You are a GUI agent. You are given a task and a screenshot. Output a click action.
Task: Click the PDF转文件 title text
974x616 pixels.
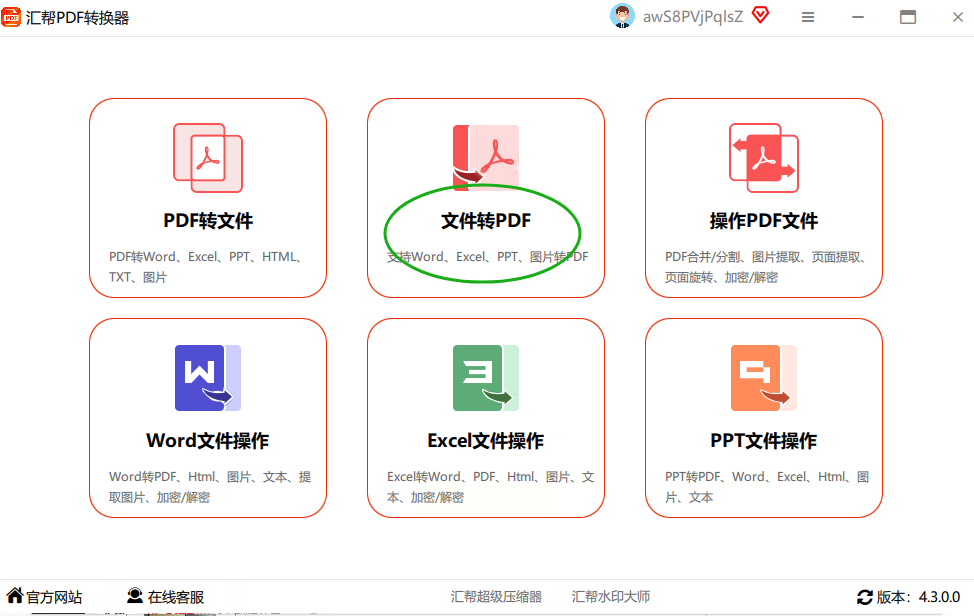tap(207, 221)
